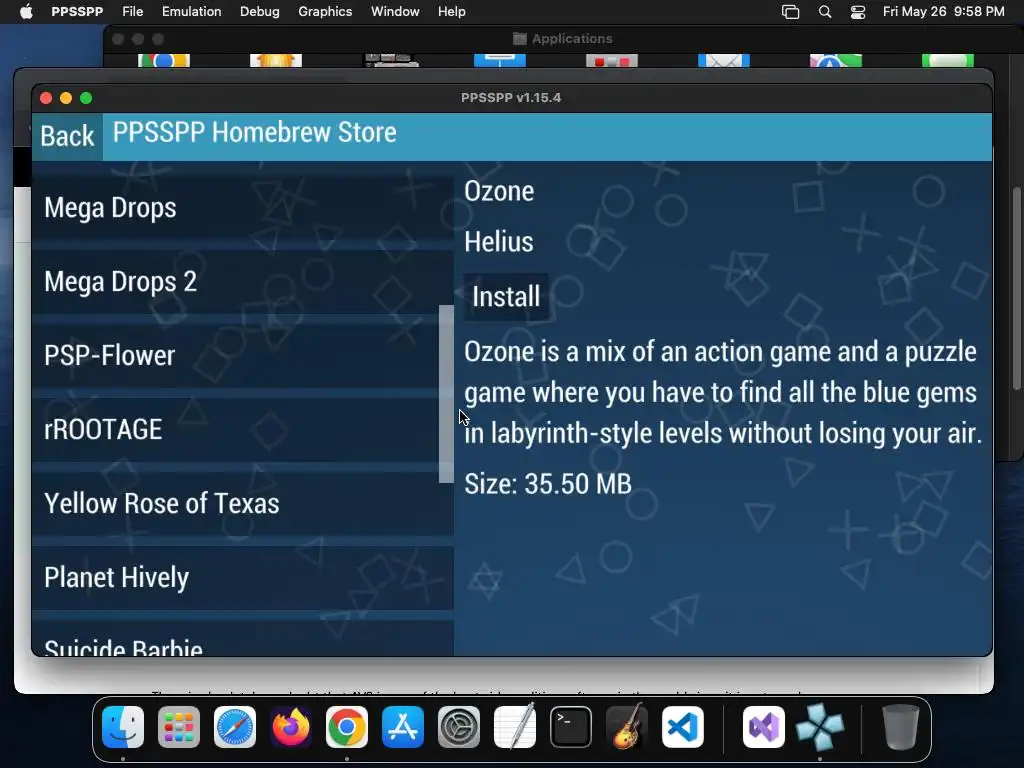
Task: Close the PPSSPP window
Action: coord(46,98)
